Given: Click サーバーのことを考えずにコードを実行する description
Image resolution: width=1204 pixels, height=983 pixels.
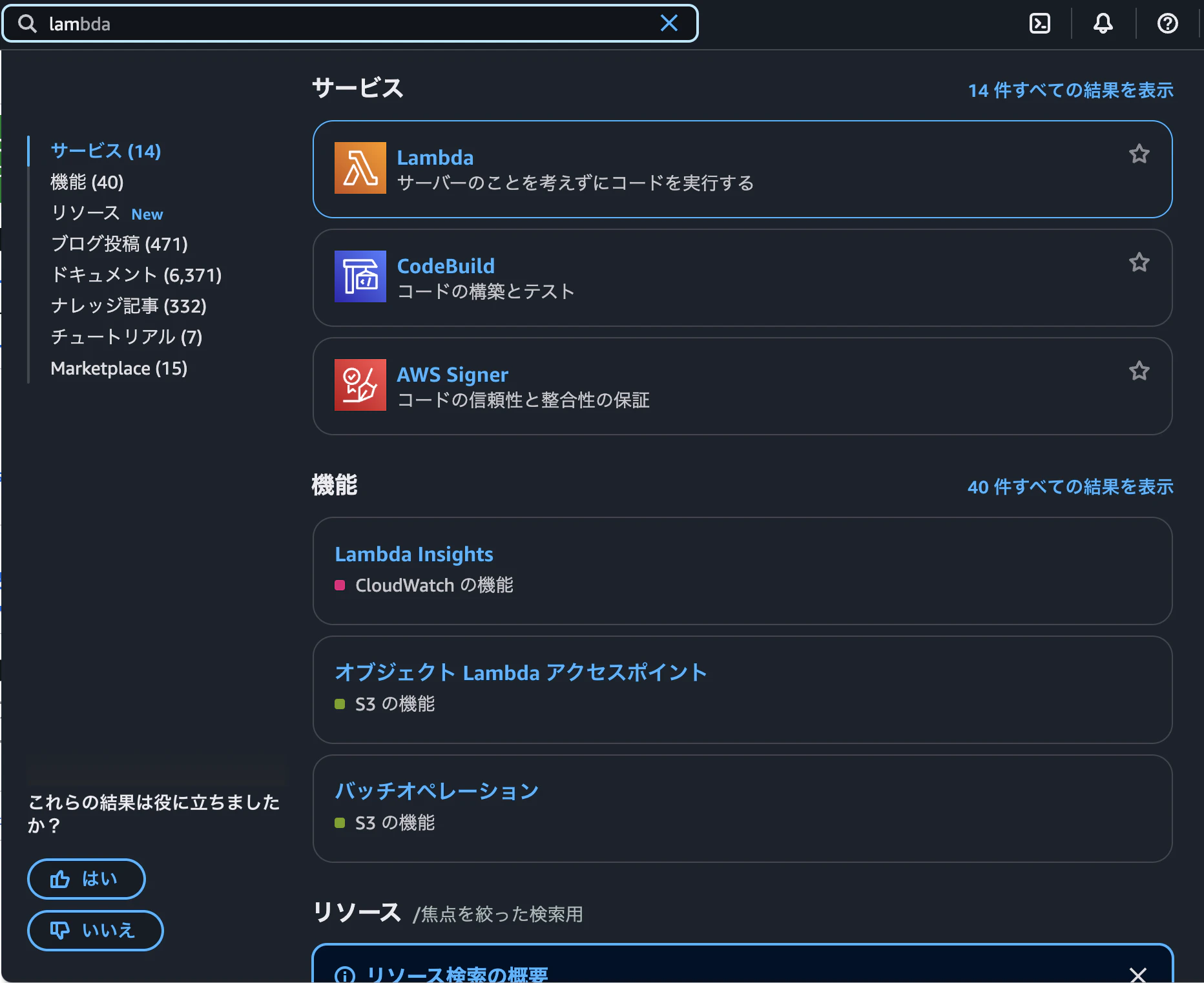Looking at the screenshot, I should coord(576,183).
